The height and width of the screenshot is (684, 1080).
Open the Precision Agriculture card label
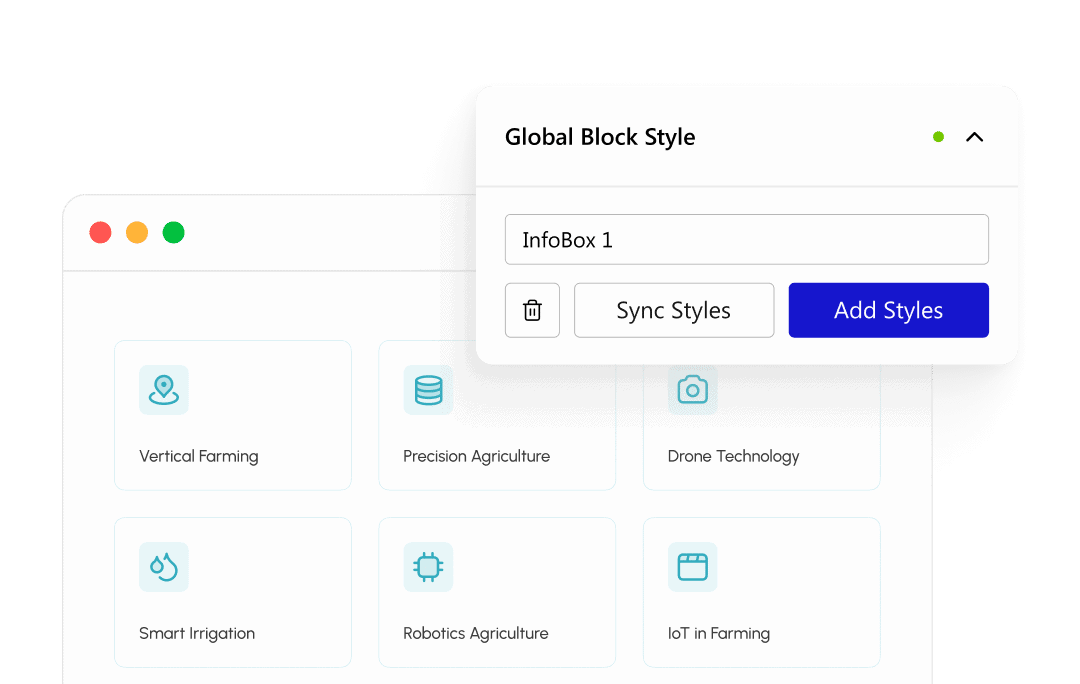pos(477,456)
